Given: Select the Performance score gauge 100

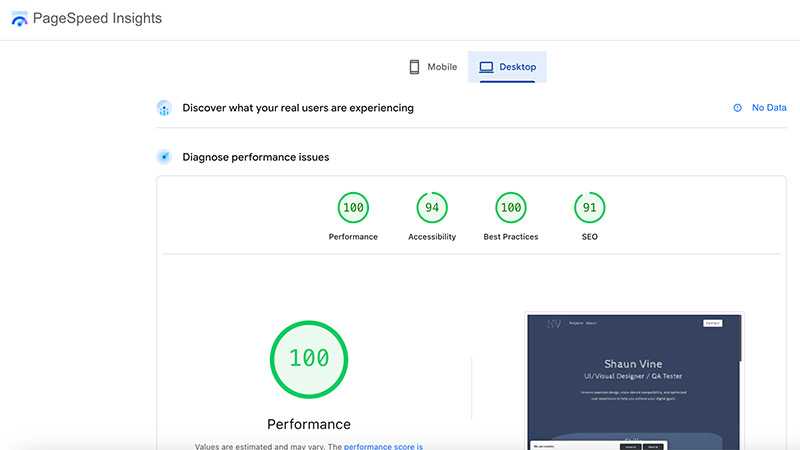Looking at the screenshot, I should pyautogui.click(x=353, y=208).
